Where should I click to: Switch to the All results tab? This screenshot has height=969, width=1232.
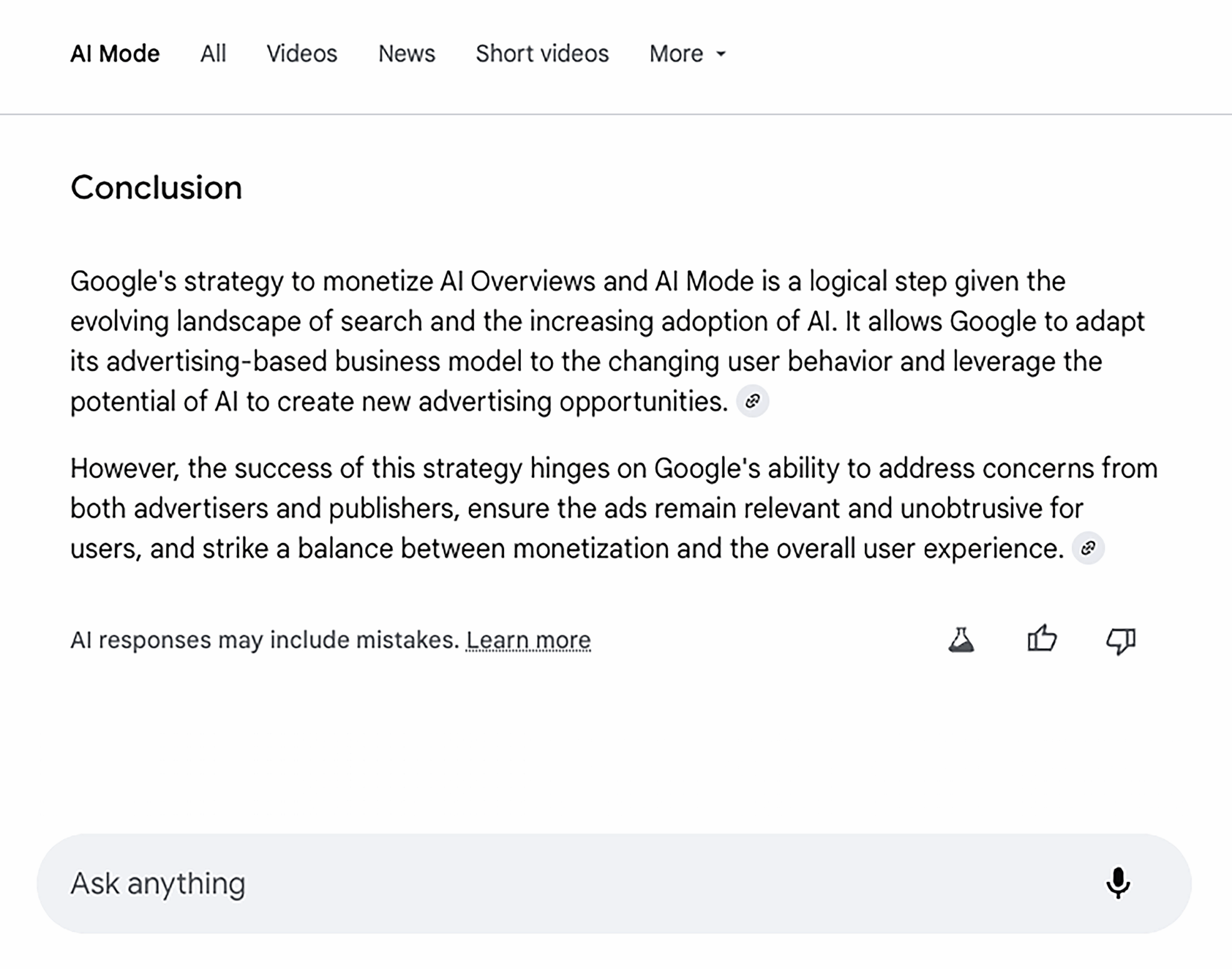click(x=213, y=54)
